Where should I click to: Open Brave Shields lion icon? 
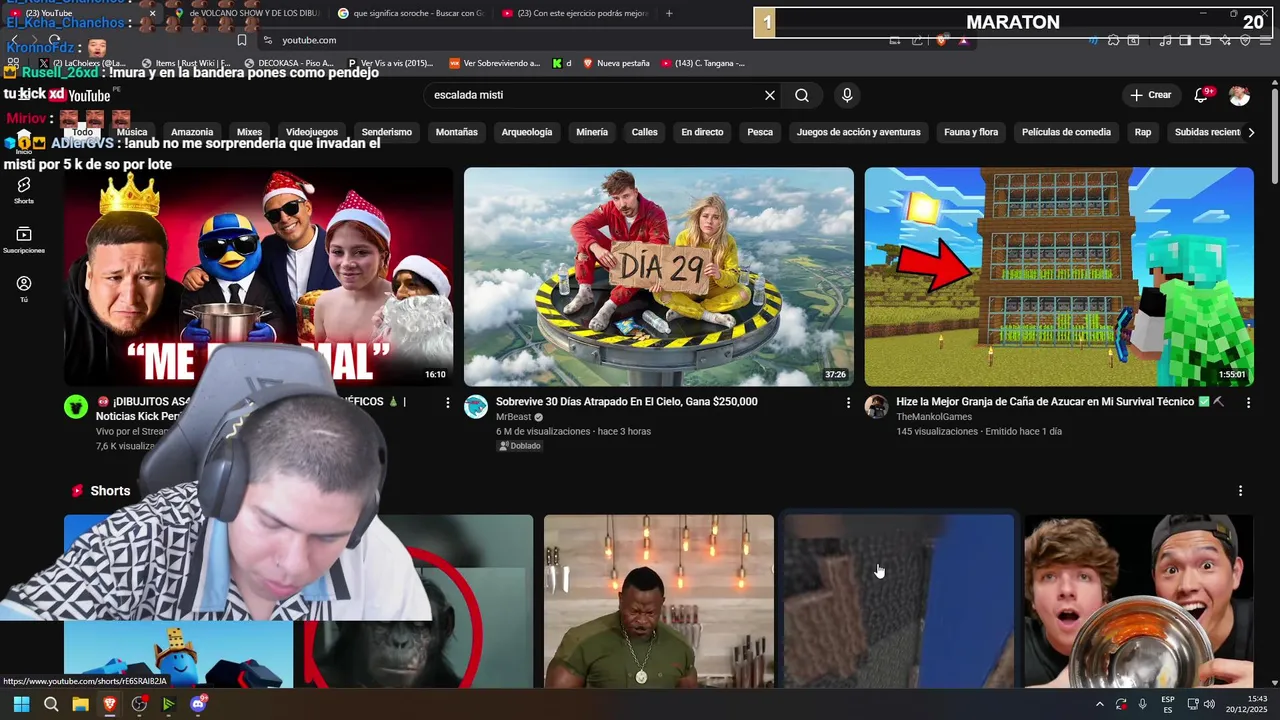point(941,40)
